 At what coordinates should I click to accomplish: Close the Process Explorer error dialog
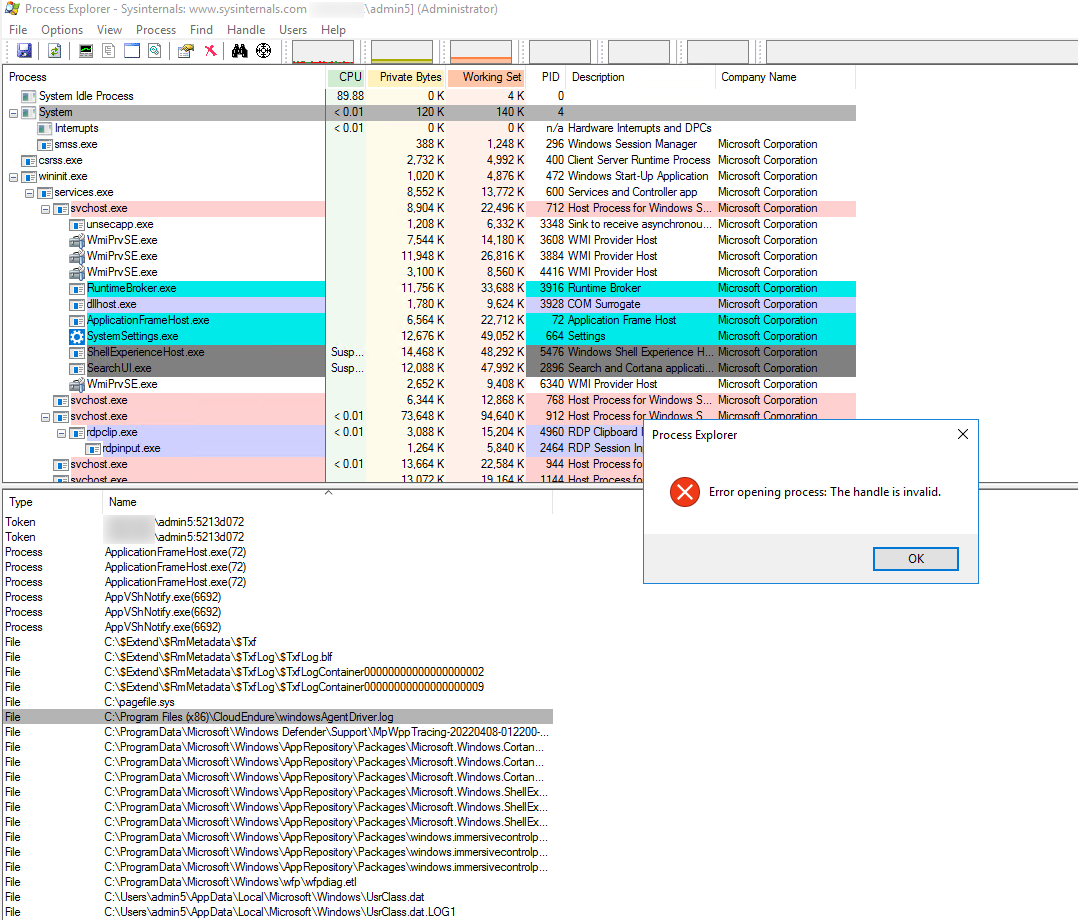click(962, 435)
